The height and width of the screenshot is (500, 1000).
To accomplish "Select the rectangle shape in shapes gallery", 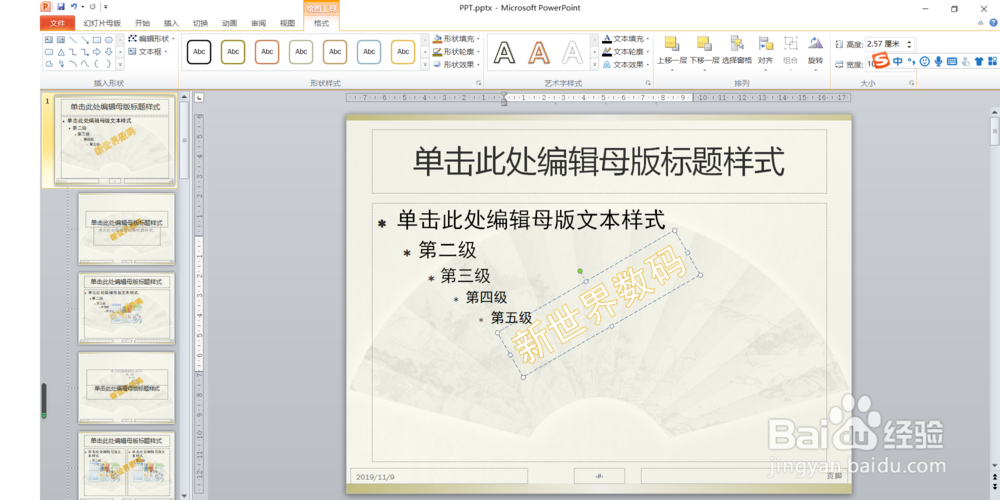I will (97, 40).
